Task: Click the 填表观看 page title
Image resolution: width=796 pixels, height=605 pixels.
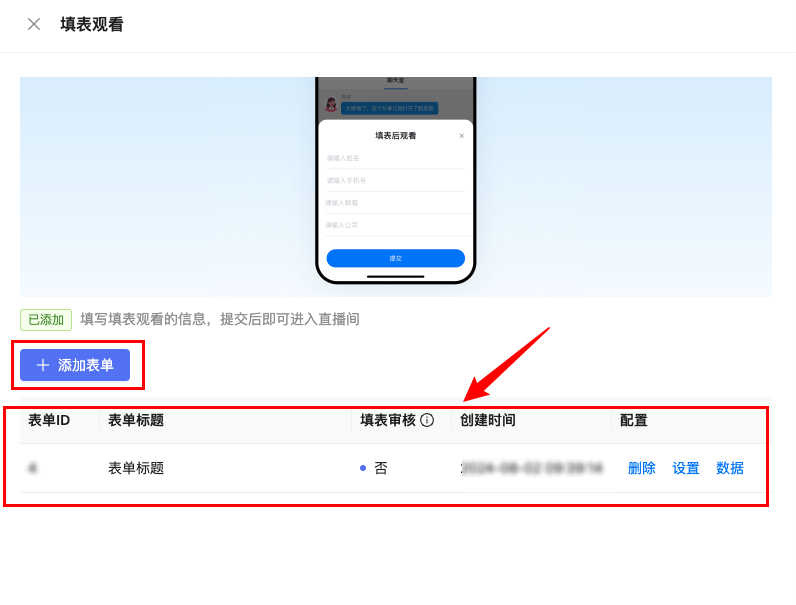Action: coord(92,24)
